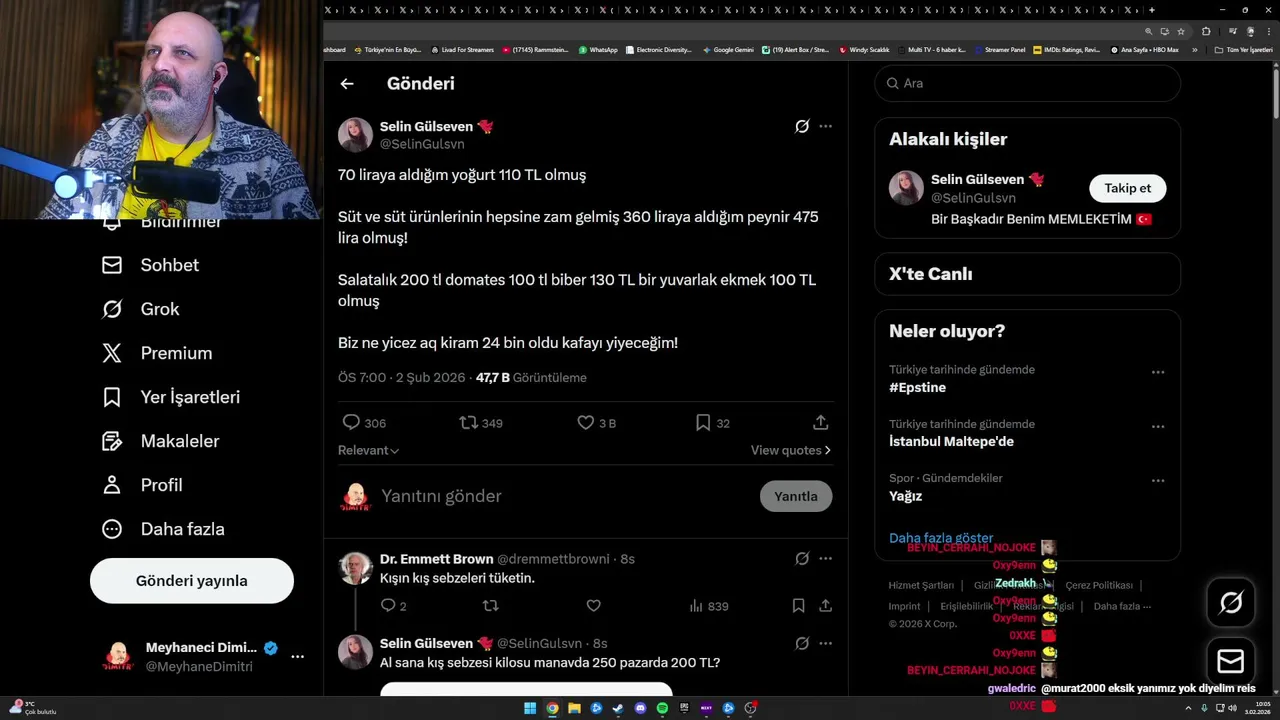This screenshot has width=1280, height=720.
Task: Open the Windows Start button
Action: pos(530,709)
